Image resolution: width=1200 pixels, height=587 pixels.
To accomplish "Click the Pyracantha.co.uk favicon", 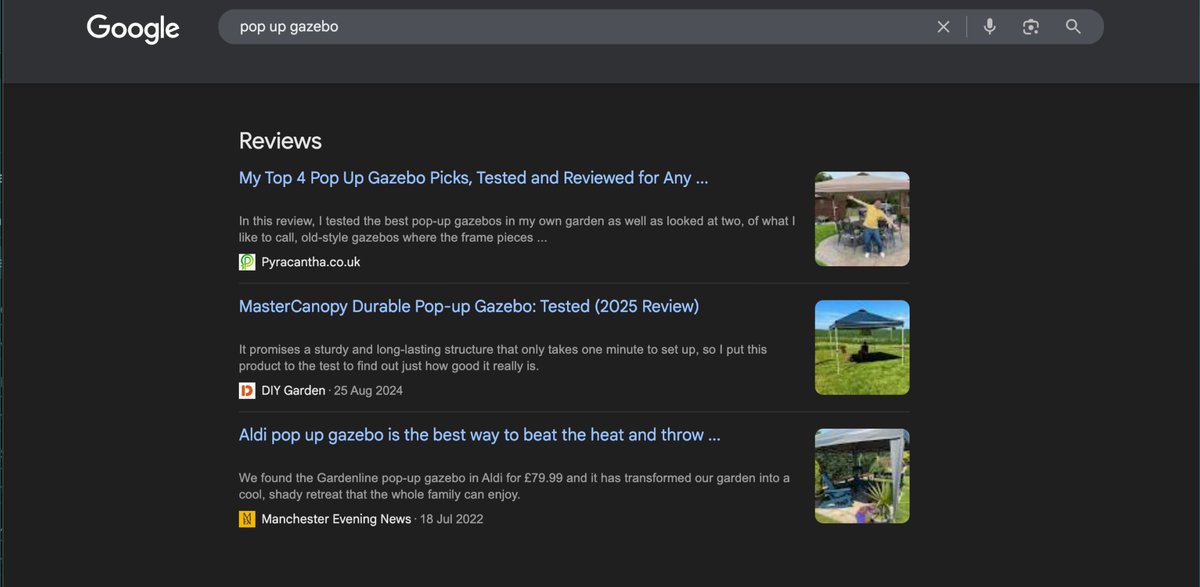I will (x=247, y=262).
